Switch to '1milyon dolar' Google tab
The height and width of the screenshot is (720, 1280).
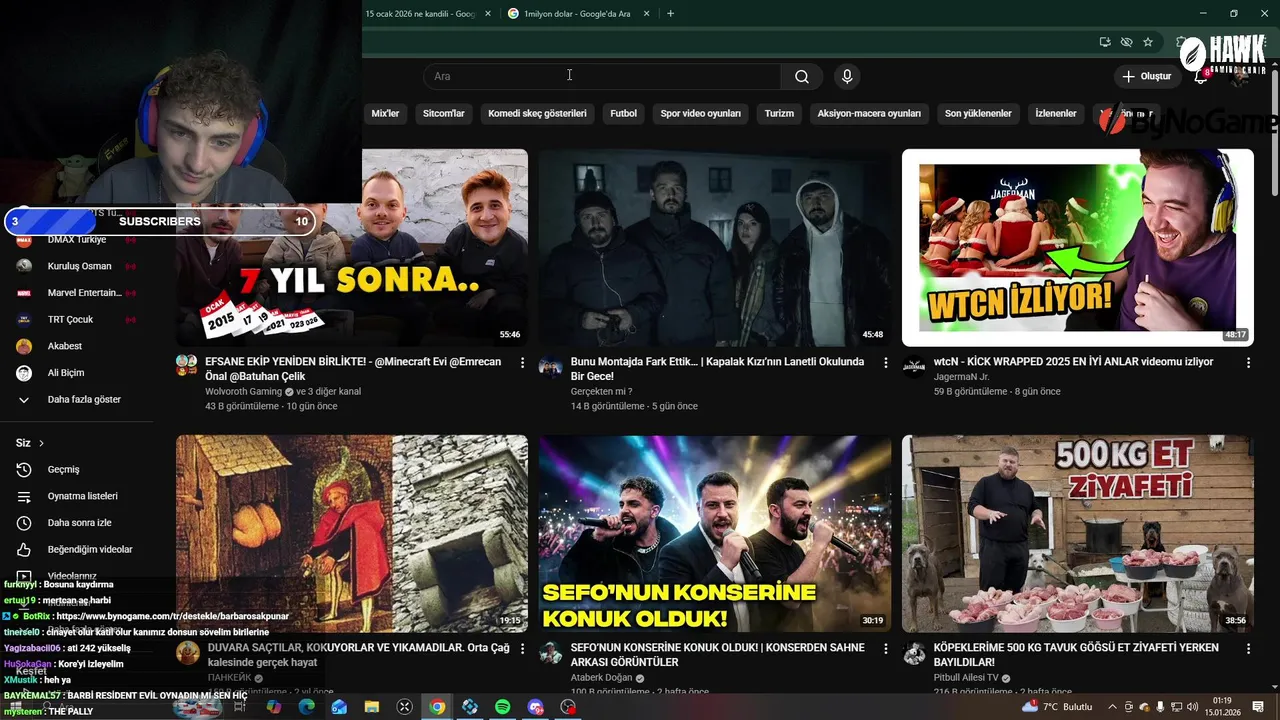pyautogui.click(x=576, y=14)
